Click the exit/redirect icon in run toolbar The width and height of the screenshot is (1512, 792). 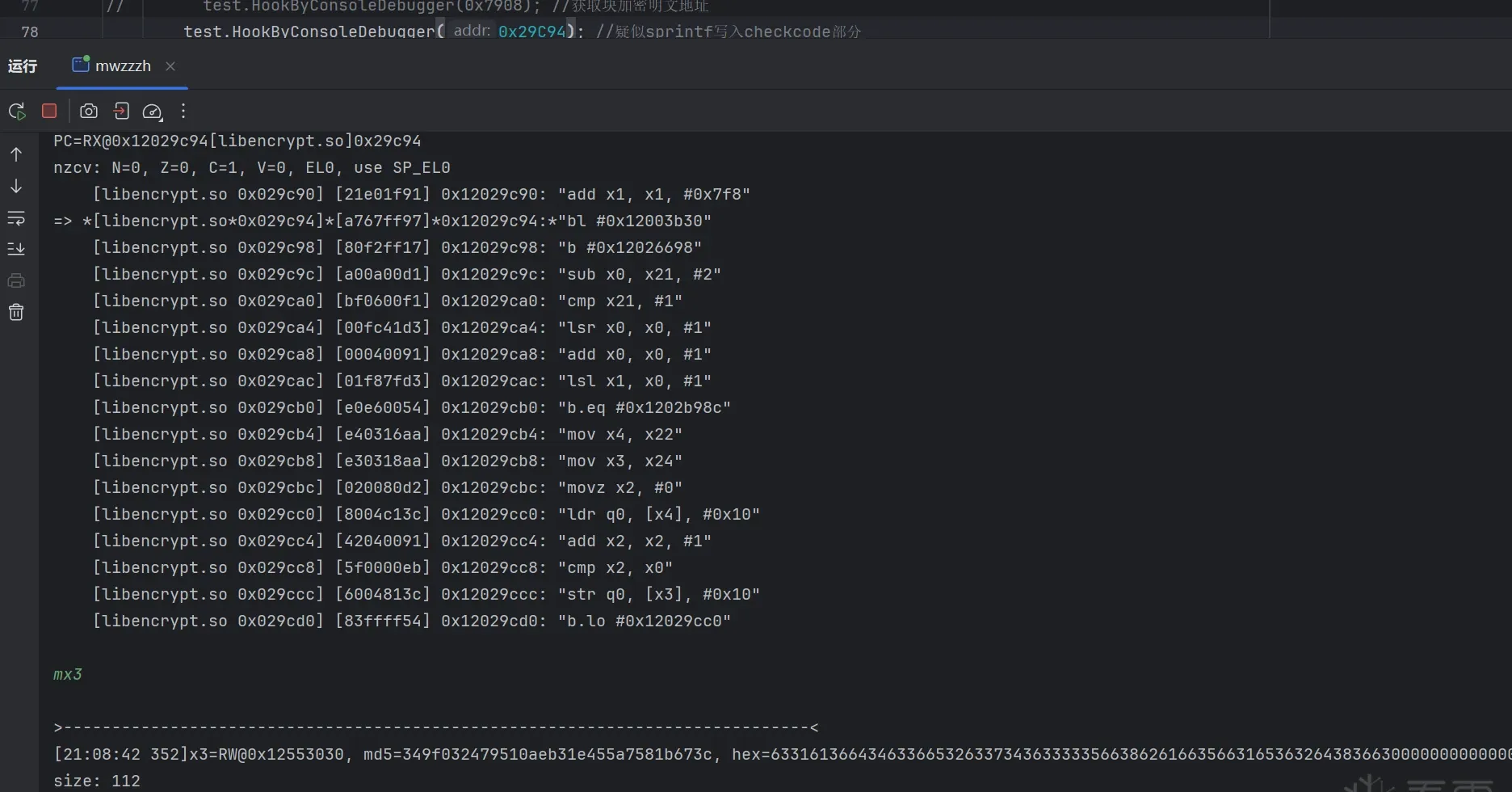tap(121, 111)
